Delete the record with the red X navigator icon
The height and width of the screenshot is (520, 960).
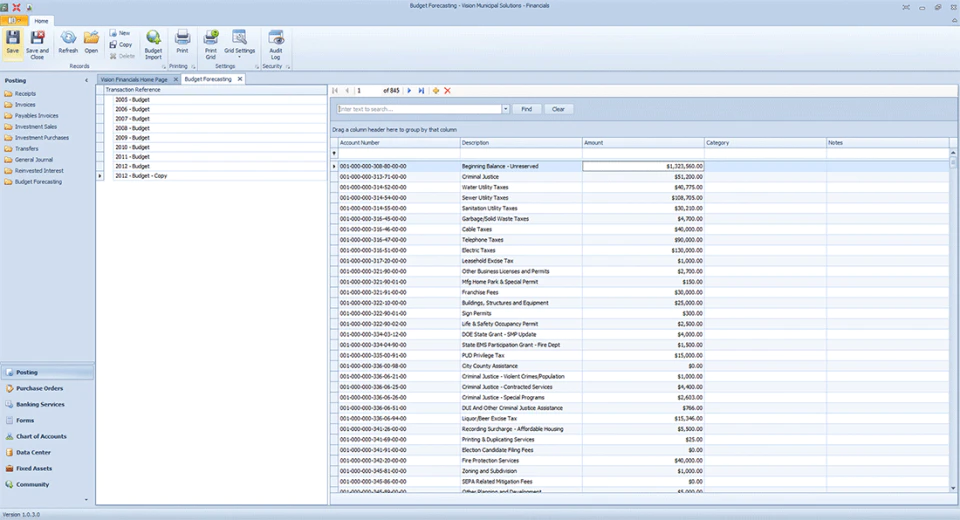pos(448,91)
